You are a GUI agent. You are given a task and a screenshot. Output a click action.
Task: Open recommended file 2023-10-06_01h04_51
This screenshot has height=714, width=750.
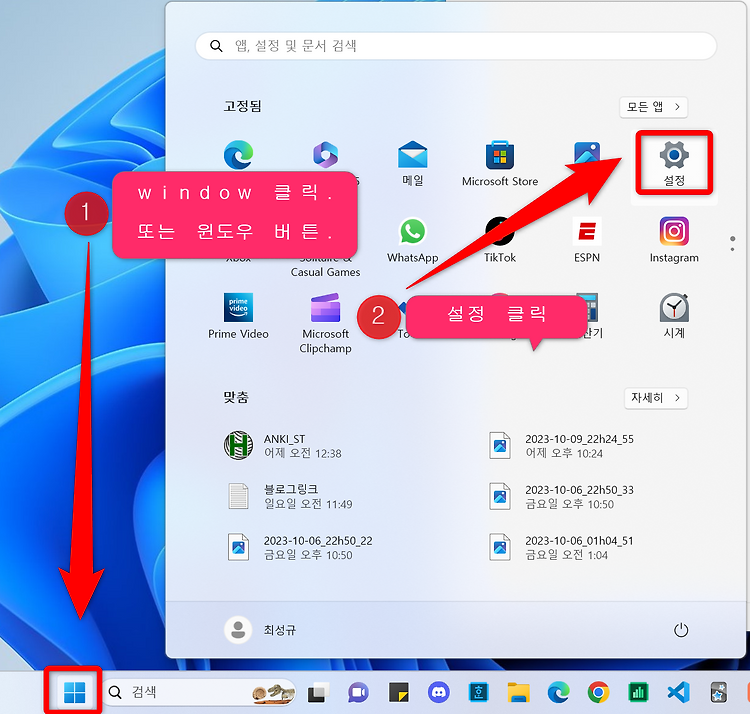[562, 548]
